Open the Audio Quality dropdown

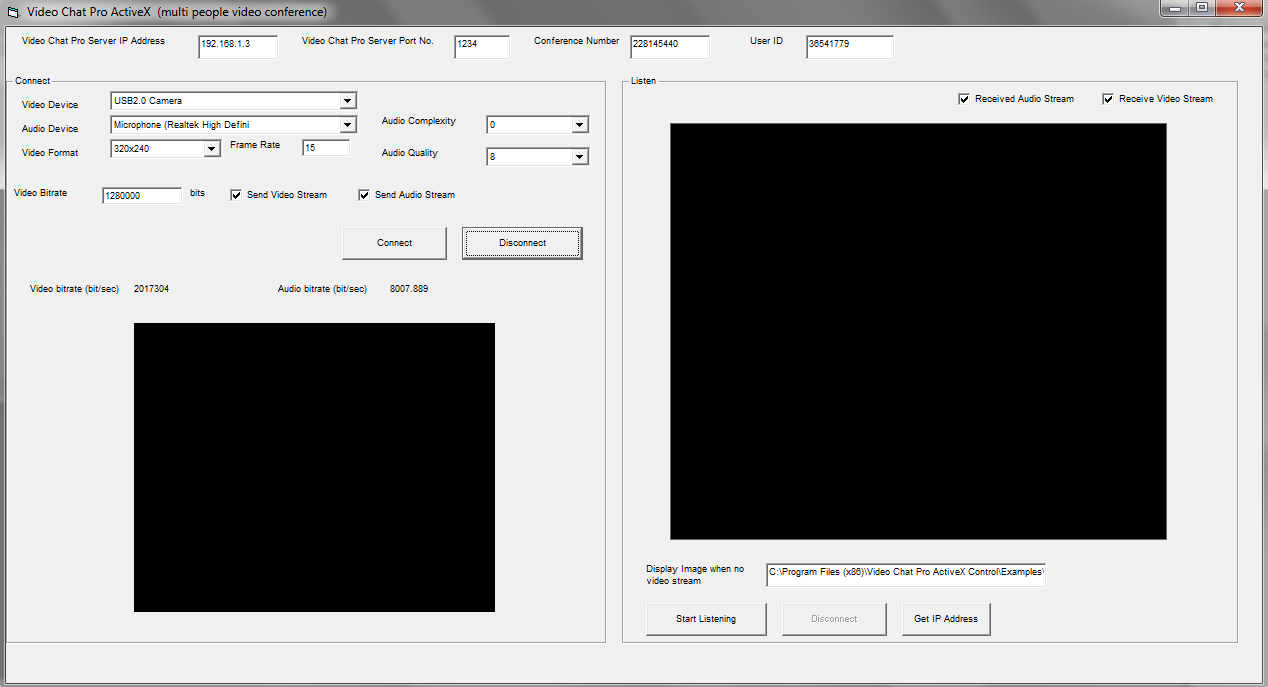(x=579, y=157)
